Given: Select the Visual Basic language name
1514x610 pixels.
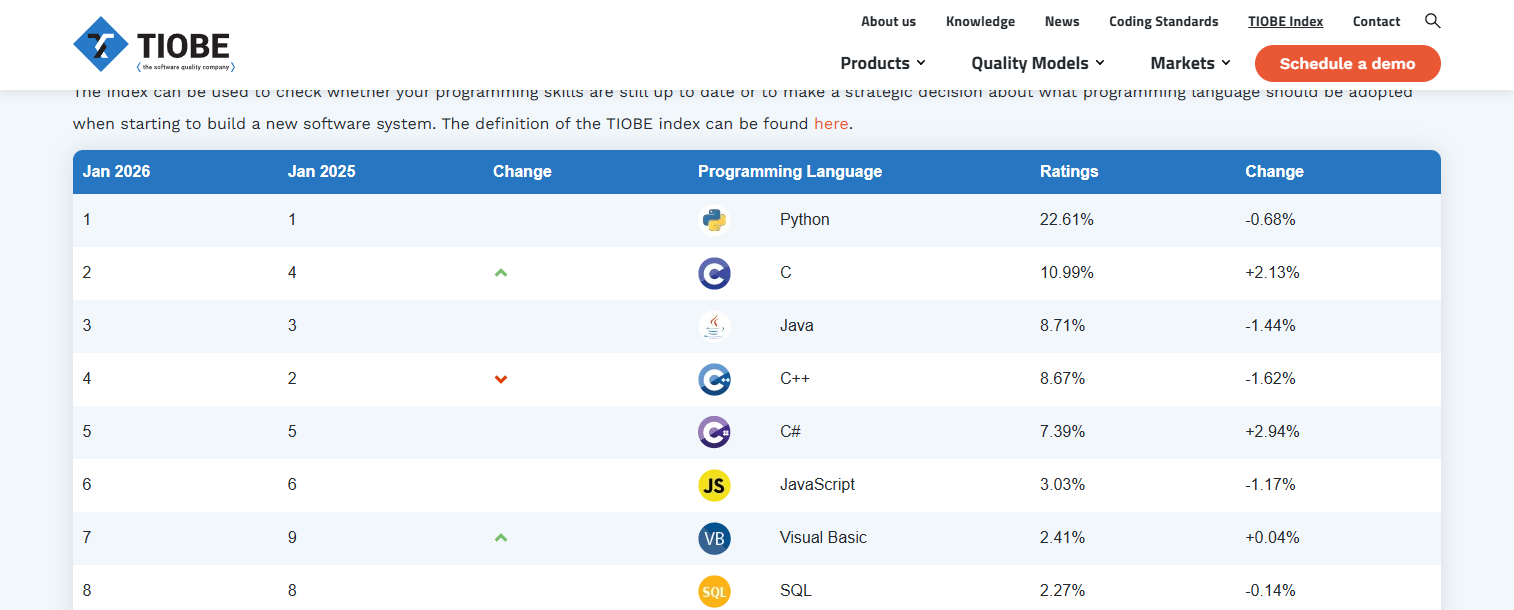Looking at the screenshot, I should 823,538.
